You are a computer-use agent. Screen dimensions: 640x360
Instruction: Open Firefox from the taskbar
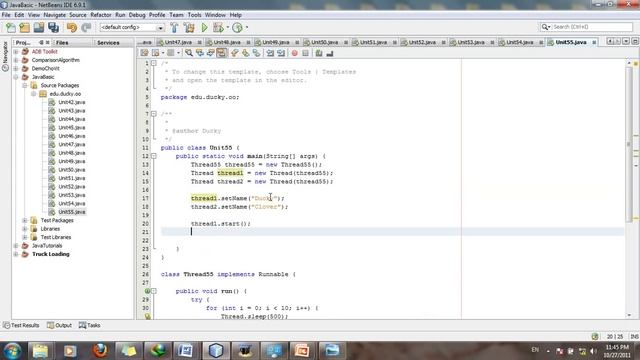tap(99, 351)
